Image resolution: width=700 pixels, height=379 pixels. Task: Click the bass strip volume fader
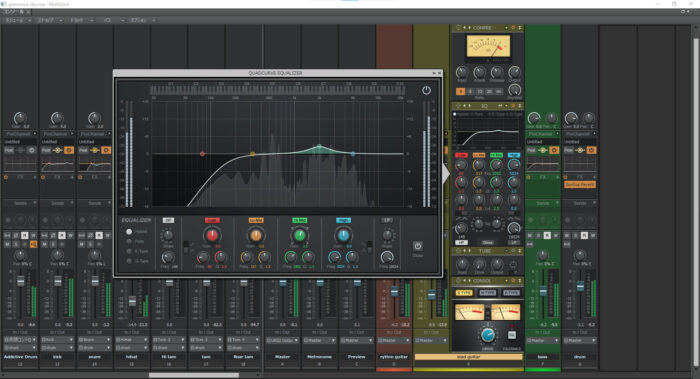(x=543, y=291)
